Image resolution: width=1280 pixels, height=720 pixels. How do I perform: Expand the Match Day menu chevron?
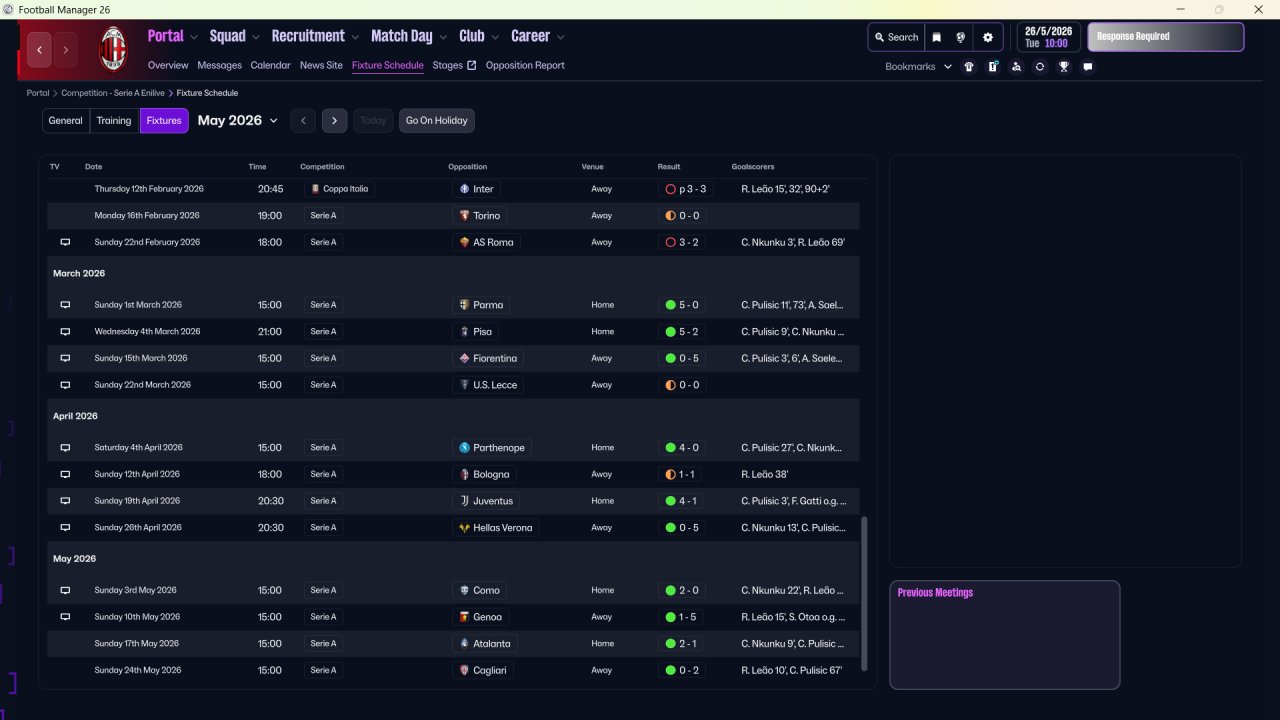coord(443,37)
